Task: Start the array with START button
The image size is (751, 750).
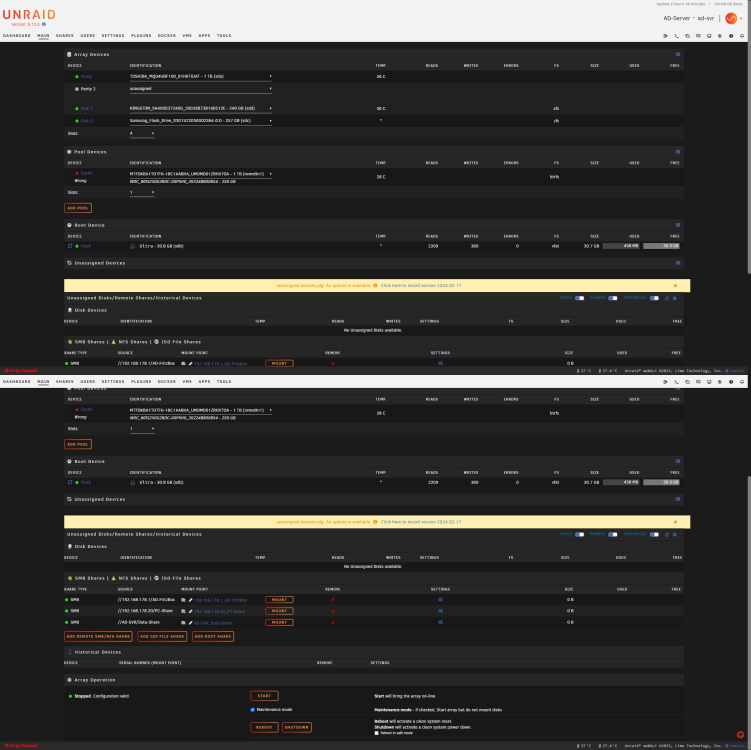Action: pos(264,696)
